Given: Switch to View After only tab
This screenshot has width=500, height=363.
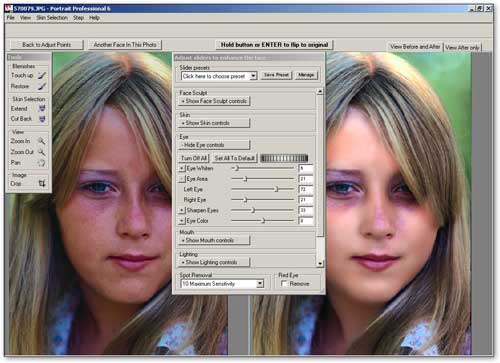Looking at the screenshot, I should click(x=462, y=47).
